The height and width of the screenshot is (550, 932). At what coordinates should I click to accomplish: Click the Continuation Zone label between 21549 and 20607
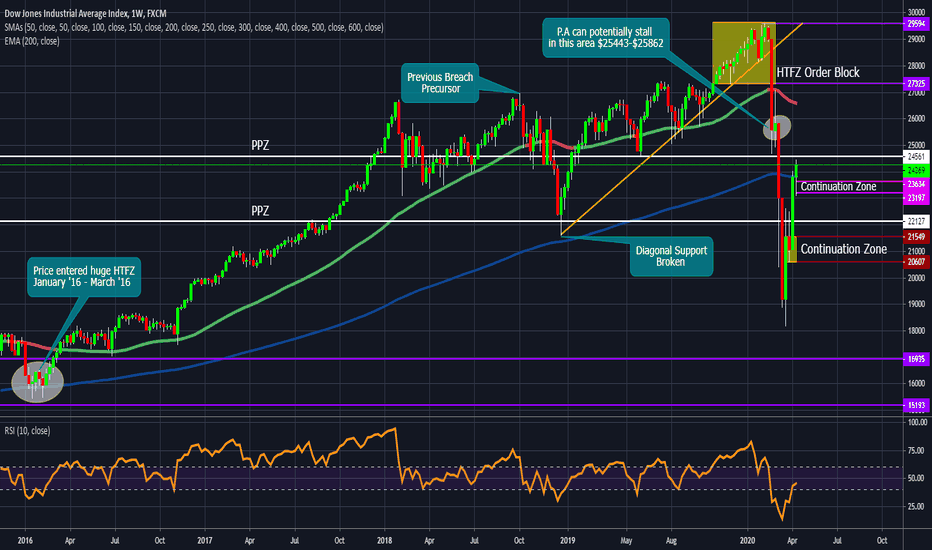click(843, 249)
